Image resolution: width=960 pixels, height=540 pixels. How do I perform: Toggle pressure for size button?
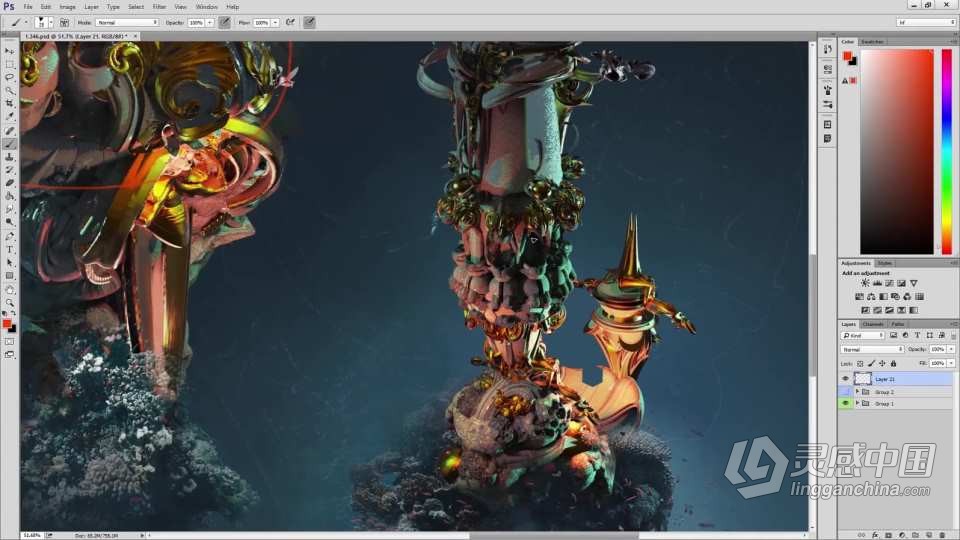click(x=309, y=22)
